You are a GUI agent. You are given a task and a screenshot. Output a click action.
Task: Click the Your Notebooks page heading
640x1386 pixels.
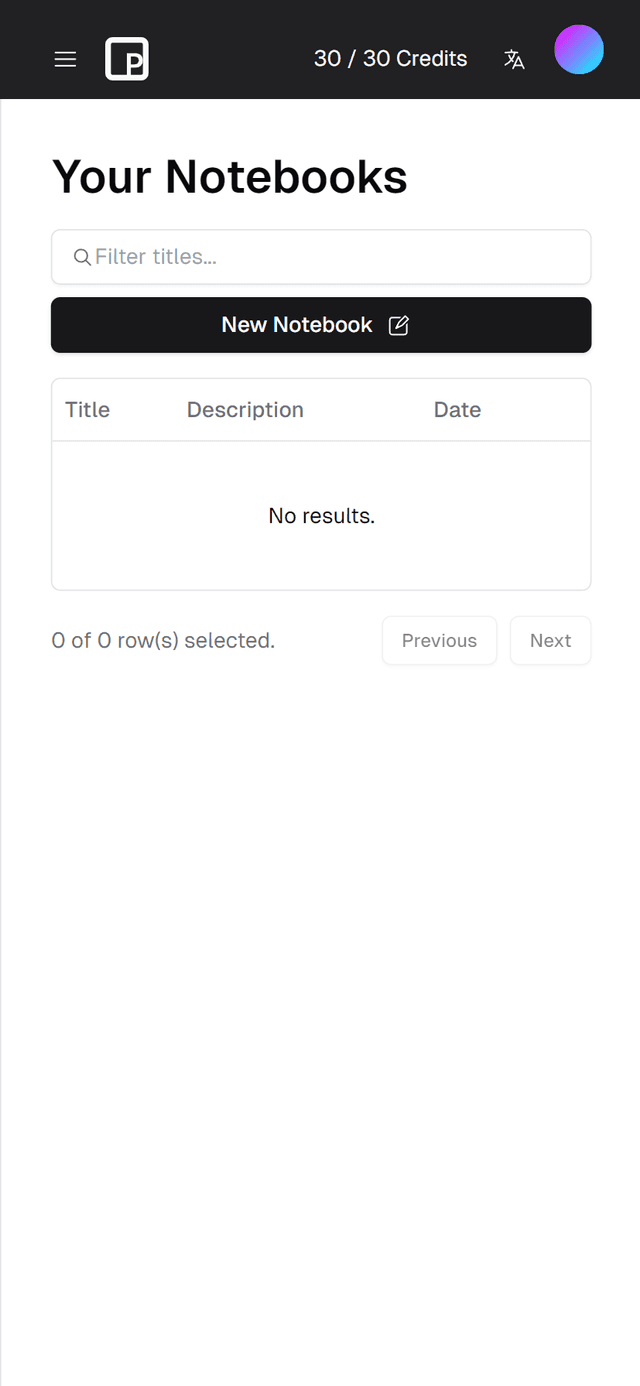230,176
